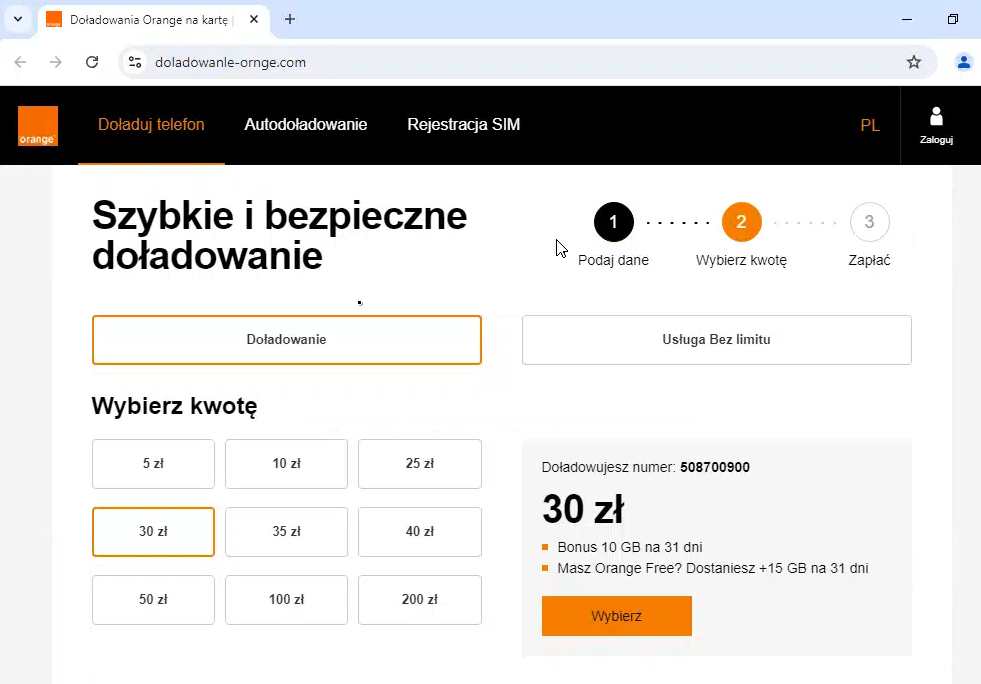Bookmark this page with the star icon

pyautogui.click(x=913, y=62)
